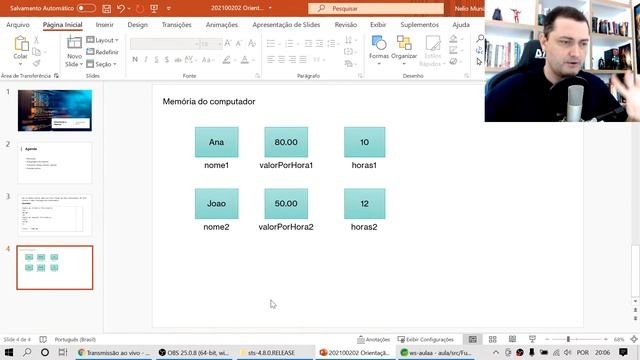
Task: Open Transmissão ao vivo Chrome taskbar item
Action: click(114, 353)
